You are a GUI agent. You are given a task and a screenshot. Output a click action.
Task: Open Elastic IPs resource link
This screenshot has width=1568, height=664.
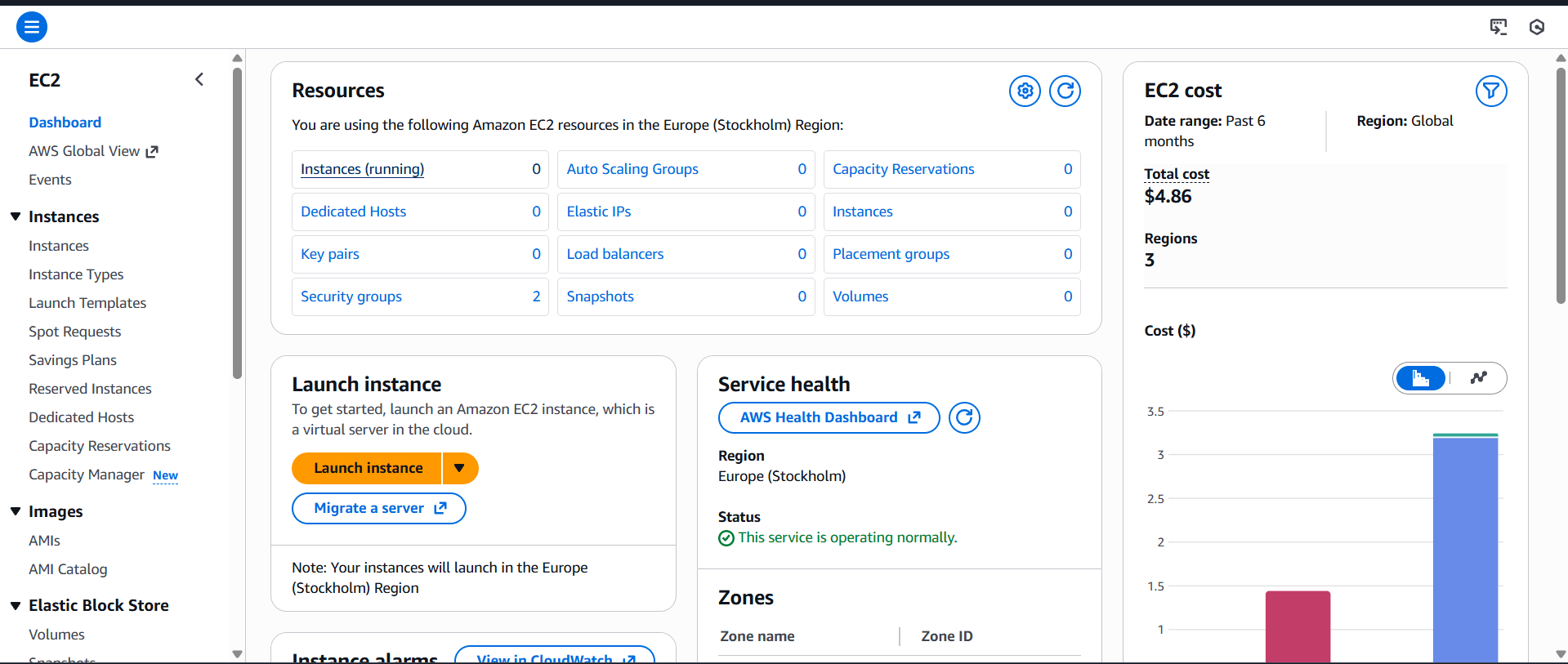tap(599, 212)
